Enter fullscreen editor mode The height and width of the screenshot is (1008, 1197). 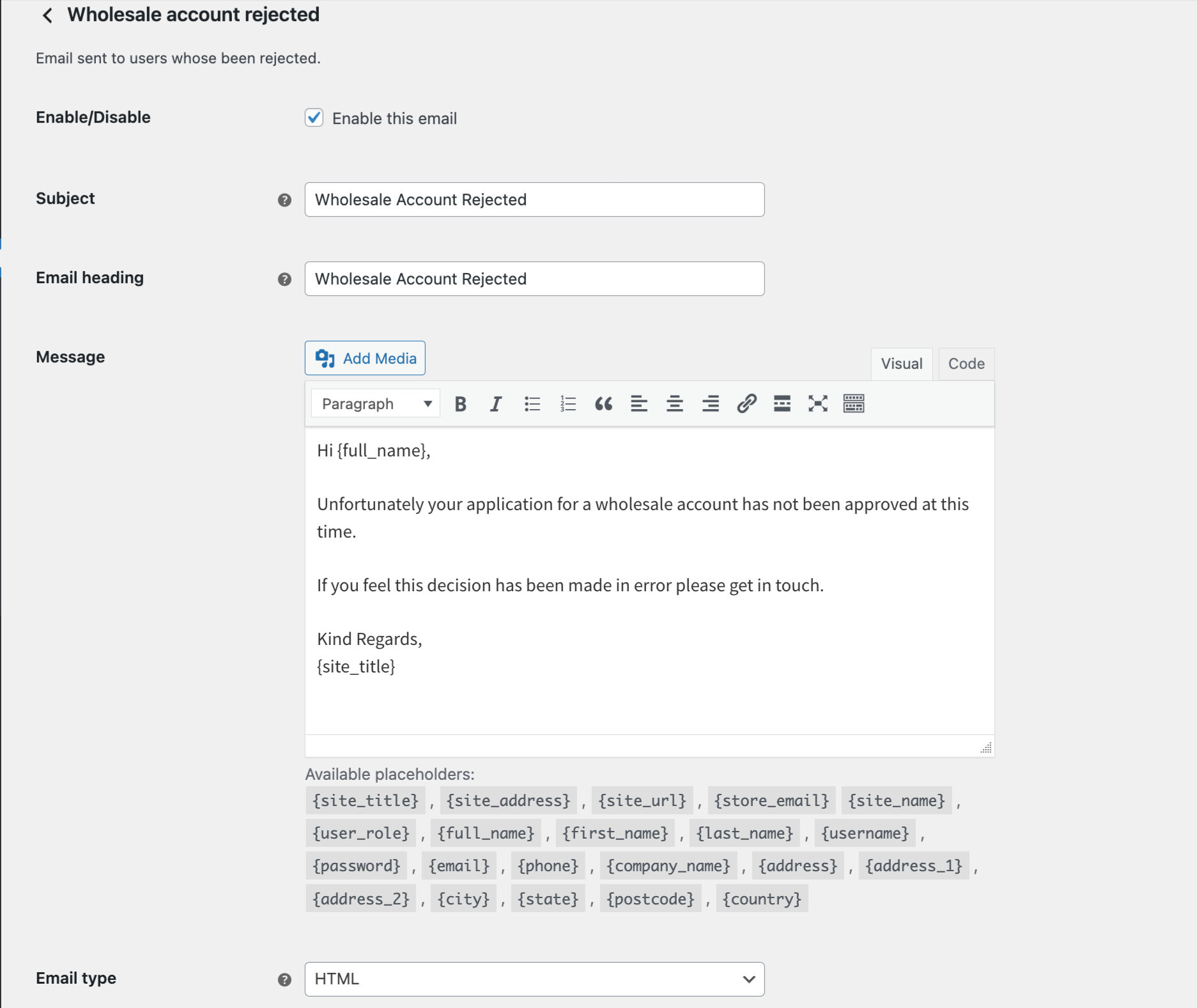tap(818, 404)
